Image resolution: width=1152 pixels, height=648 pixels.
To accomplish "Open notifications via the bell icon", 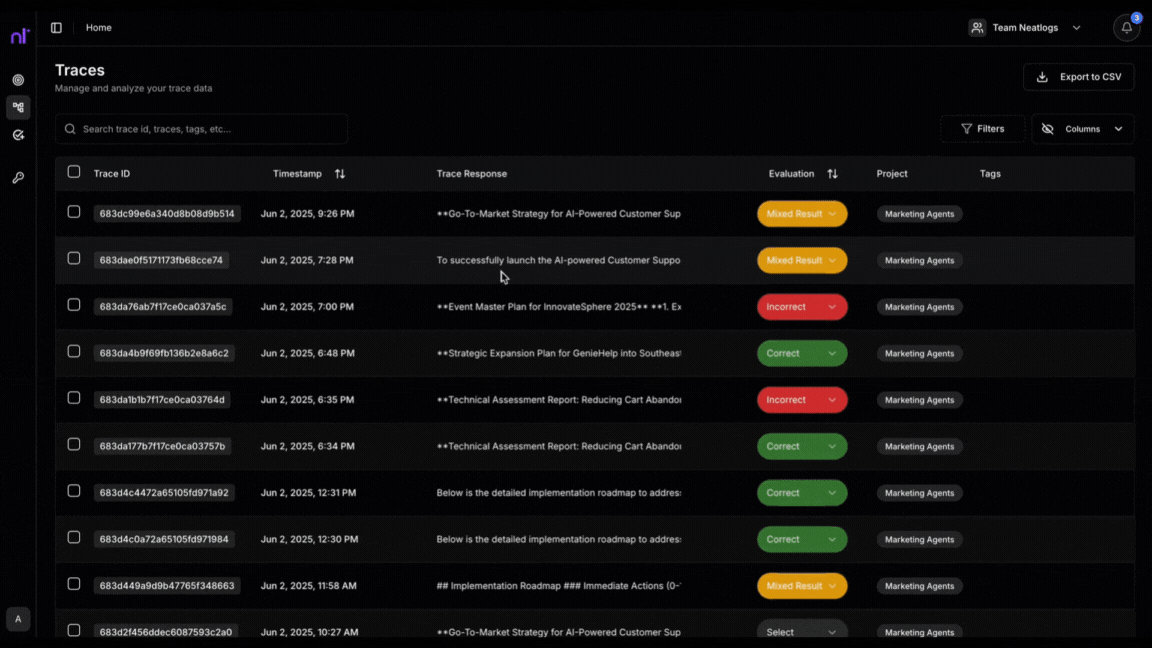I will pos(1126,27).
